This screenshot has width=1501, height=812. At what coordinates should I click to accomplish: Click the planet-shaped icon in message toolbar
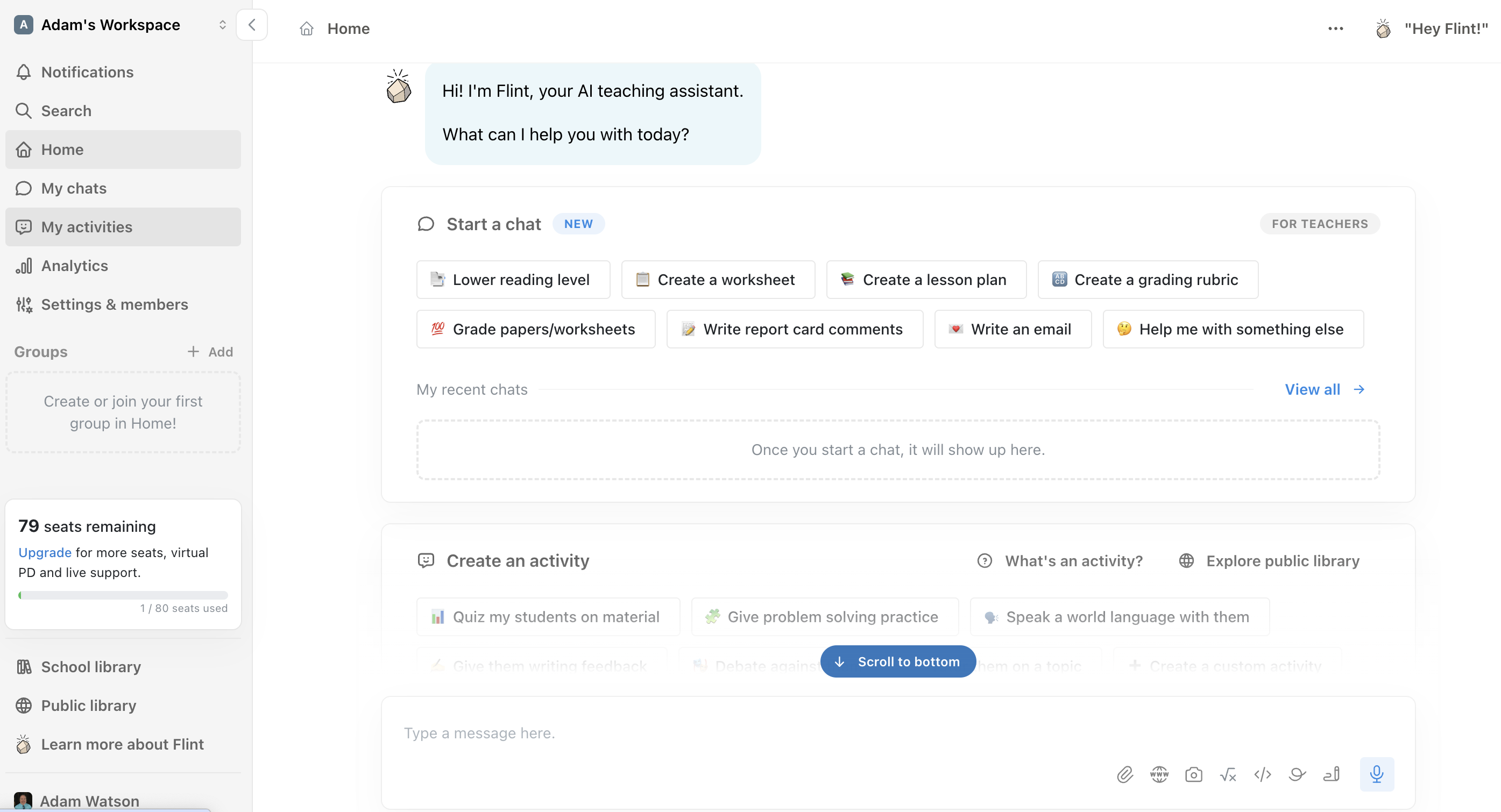click(x=1297, y=774)
